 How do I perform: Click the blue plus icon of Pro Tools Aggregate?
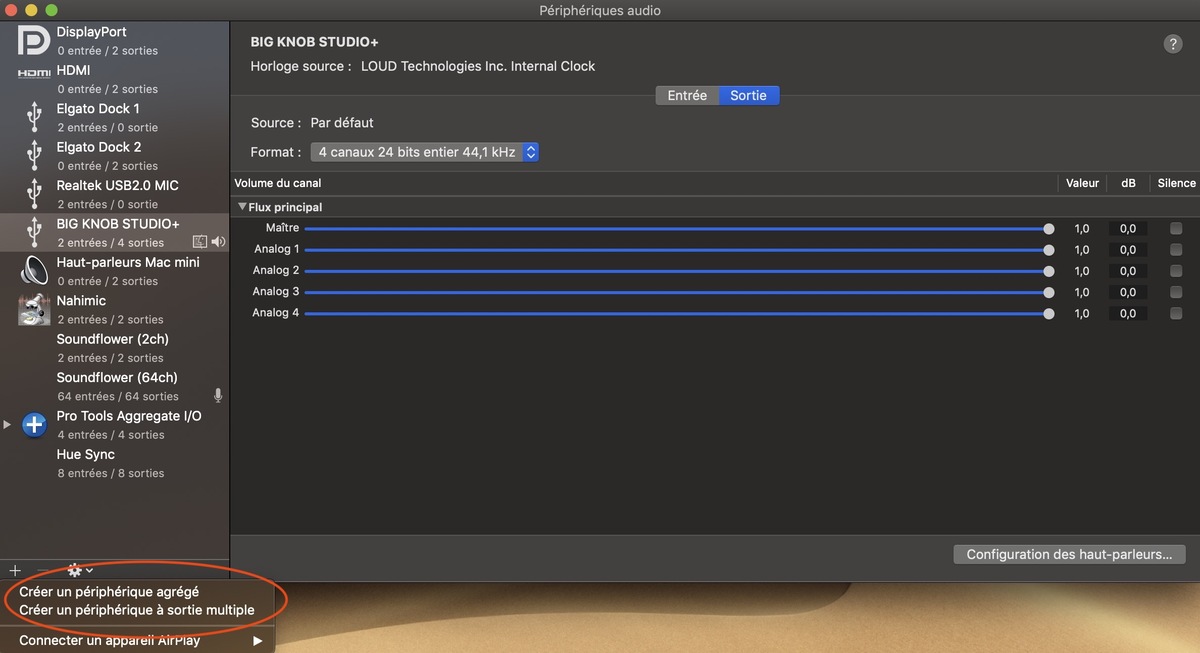34,425
